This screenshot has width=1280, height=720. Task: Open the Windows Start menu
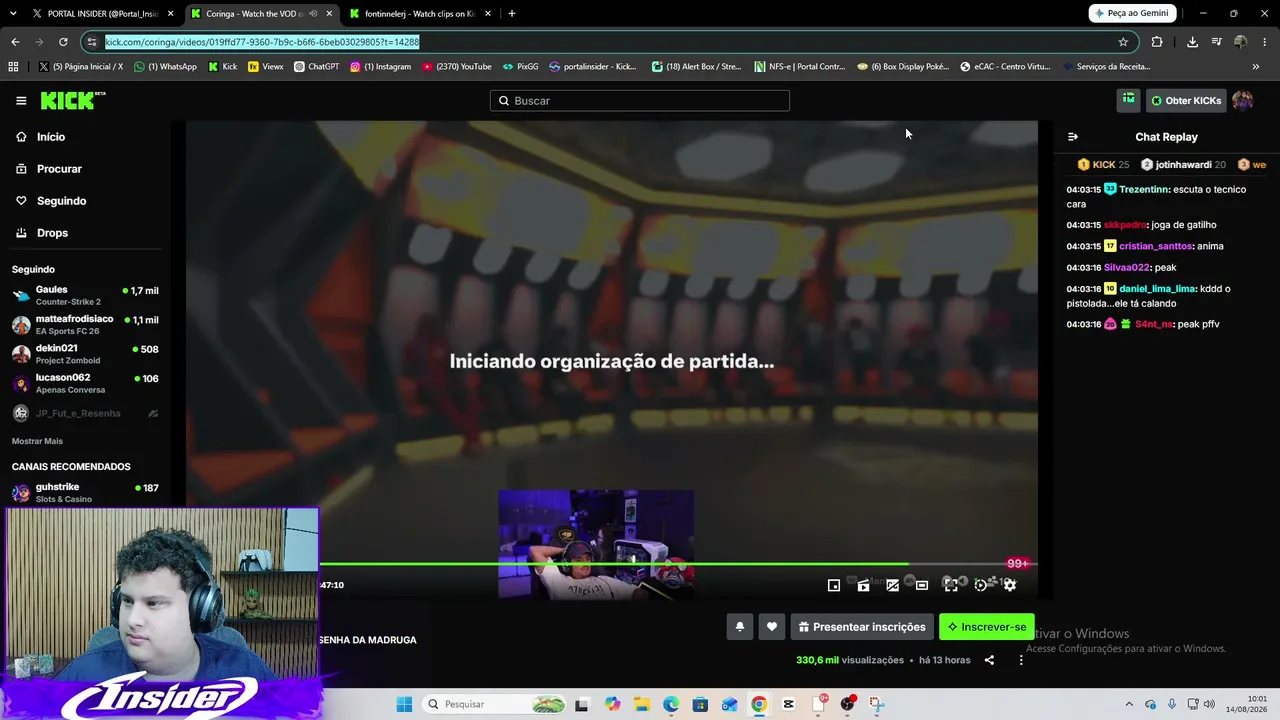point(404,704)
